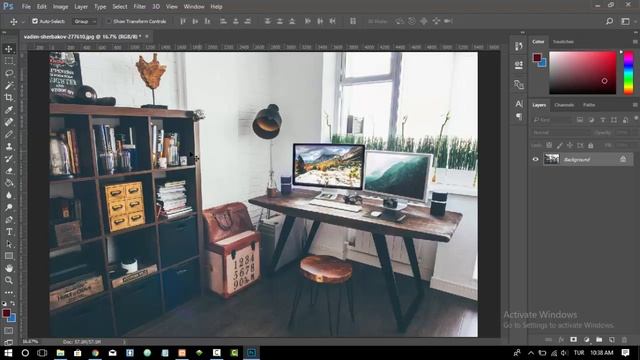Screen dimensions: 640x360
Task: Select the Move tool in the toolbar
Action: (9, 49)
